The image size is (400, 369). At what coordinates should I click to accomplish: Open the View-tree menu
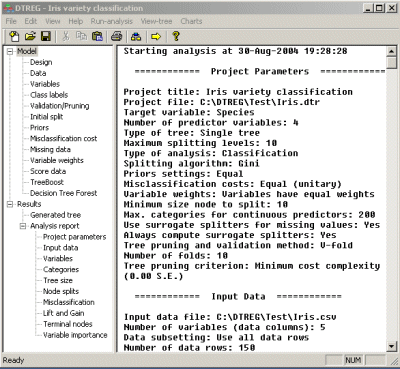click(x=156, y=21)
